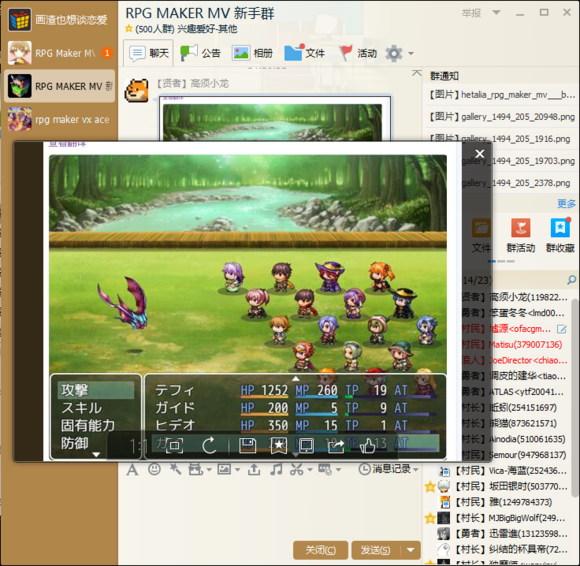This screenshot has height=566, width=580.
Task: Click the member list scrollbar
Action: pos(575,398)
